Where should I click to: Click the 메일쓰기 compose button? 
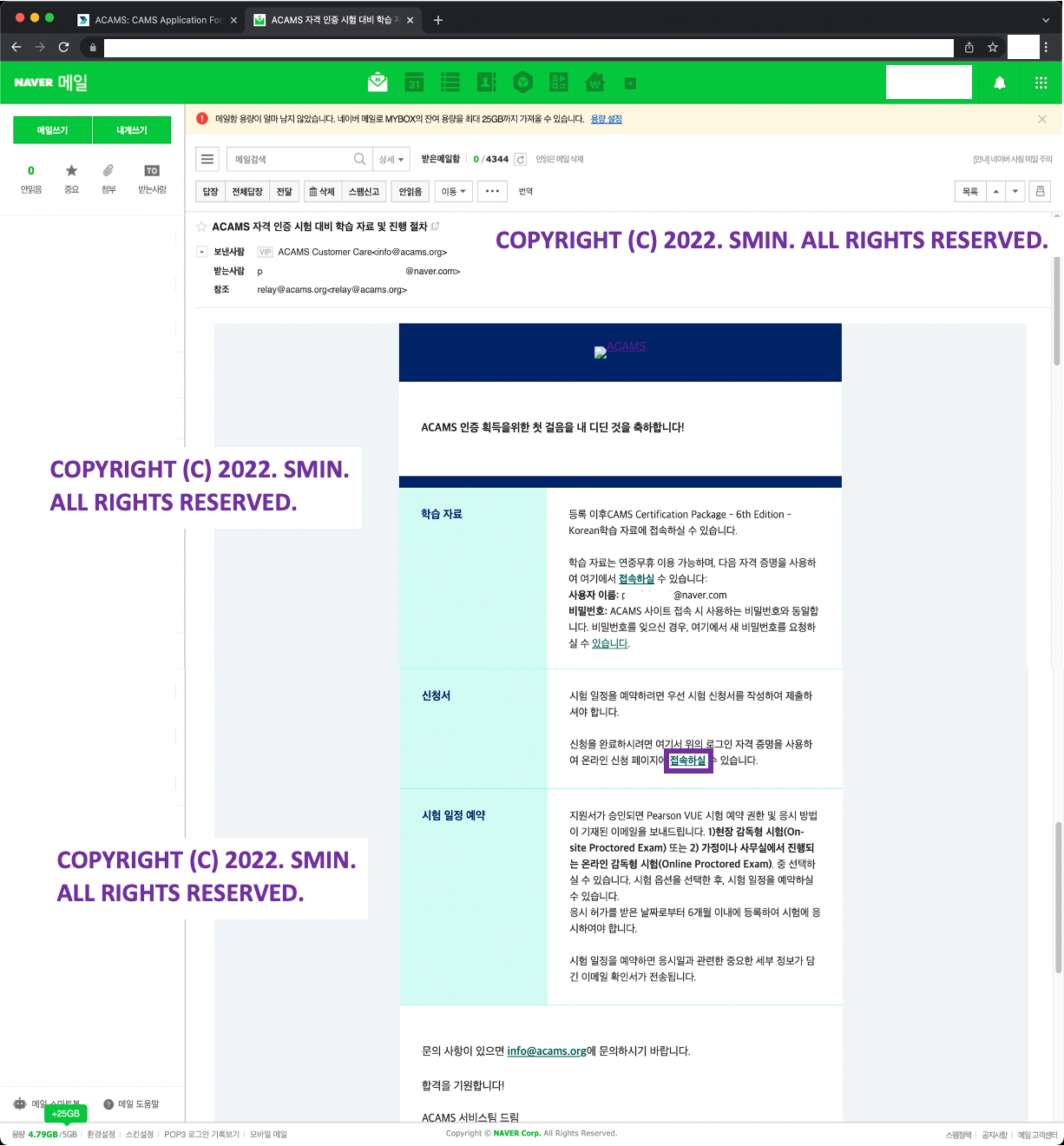[52, 130]
